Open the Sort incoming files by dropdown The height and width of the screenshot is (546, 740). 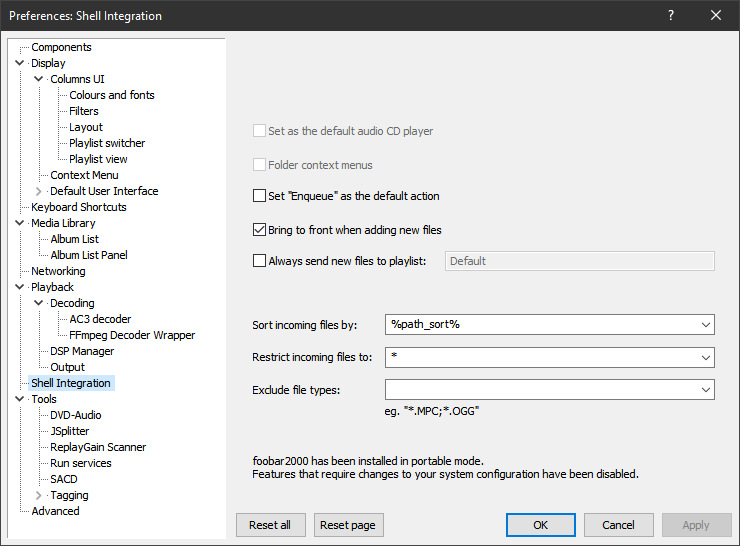tap(706, 324)
